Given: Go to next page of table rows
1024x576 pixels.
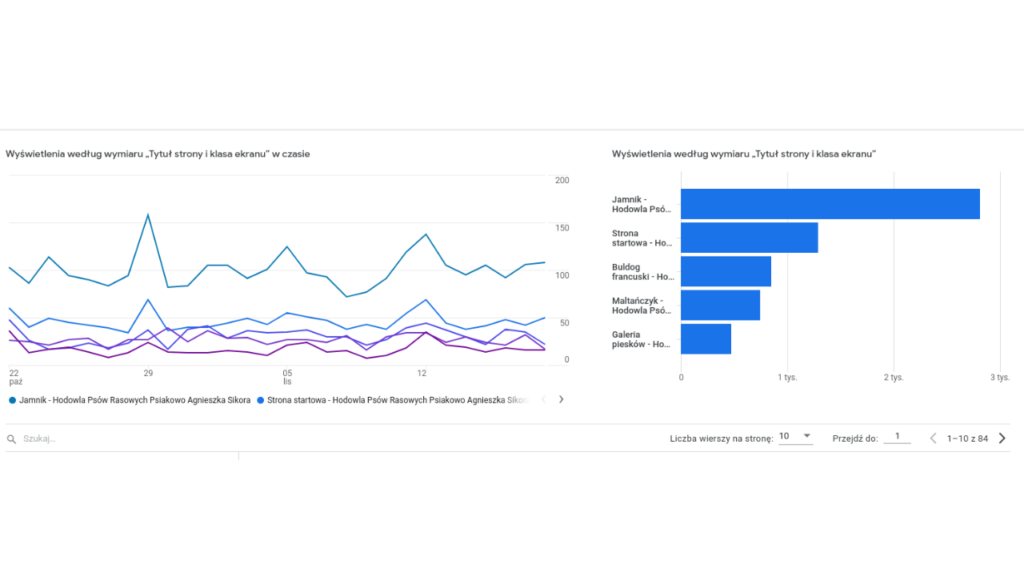Looking at the screenshot, I should (1002, 438).
